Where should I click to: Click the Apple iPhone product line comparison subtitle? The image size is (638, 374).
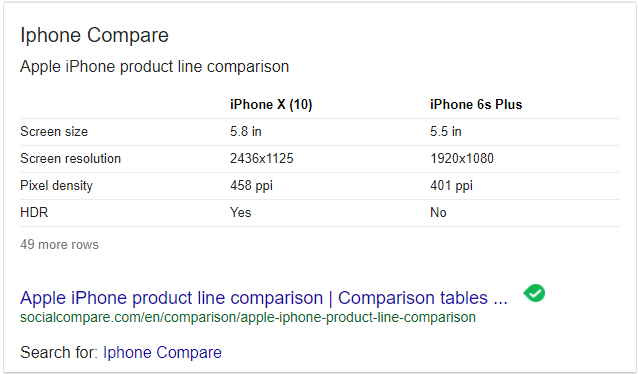[155, 66]
